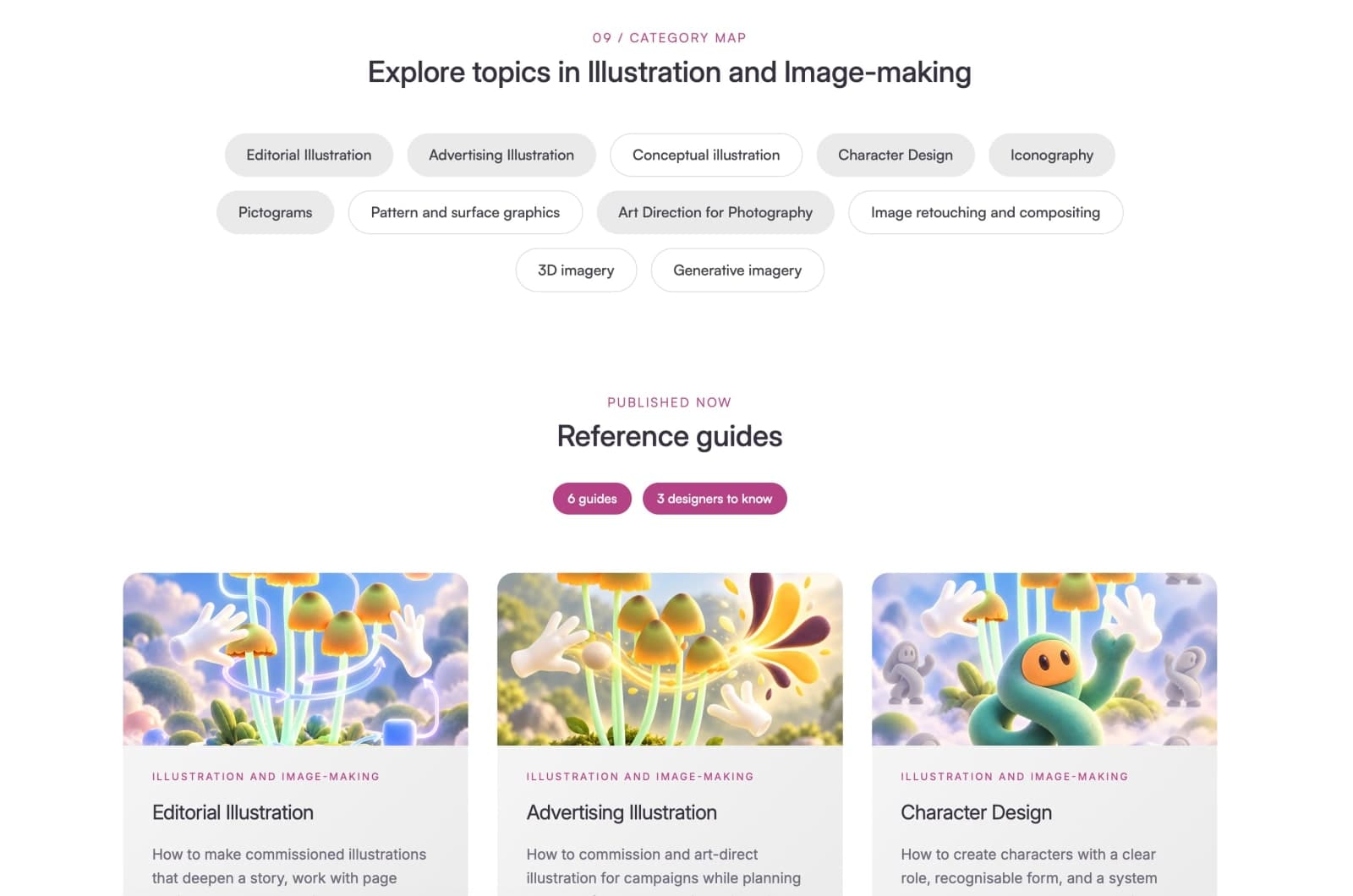Screen dimensions: 1353x896
Task: Choose the Character Design topic pill
Action: click(x=896, y=155)
